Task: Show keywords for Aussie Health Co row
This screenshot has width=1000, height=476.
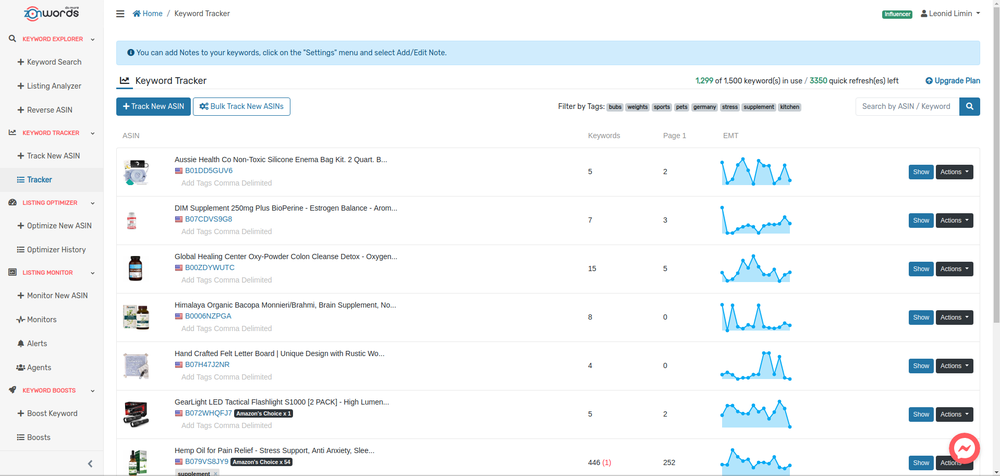Action: 921,172
